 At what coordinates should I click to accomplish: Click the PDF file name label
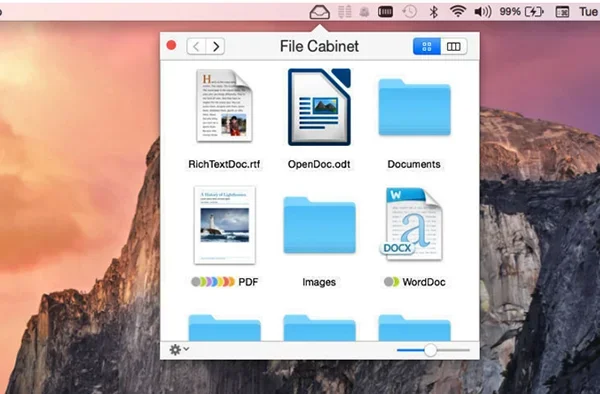248,282
